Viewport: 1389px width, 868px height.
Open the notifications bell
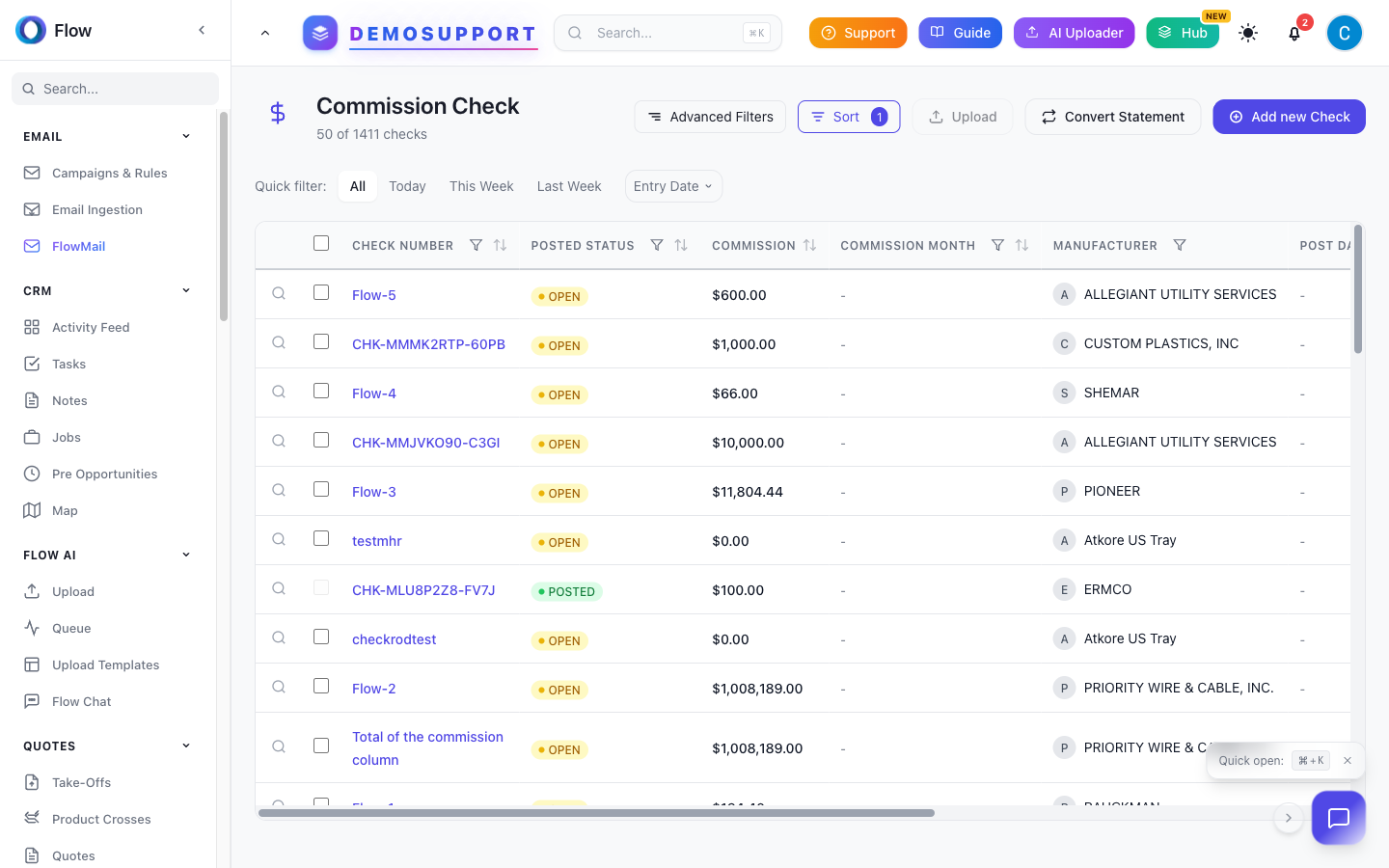click(1294, 33)
